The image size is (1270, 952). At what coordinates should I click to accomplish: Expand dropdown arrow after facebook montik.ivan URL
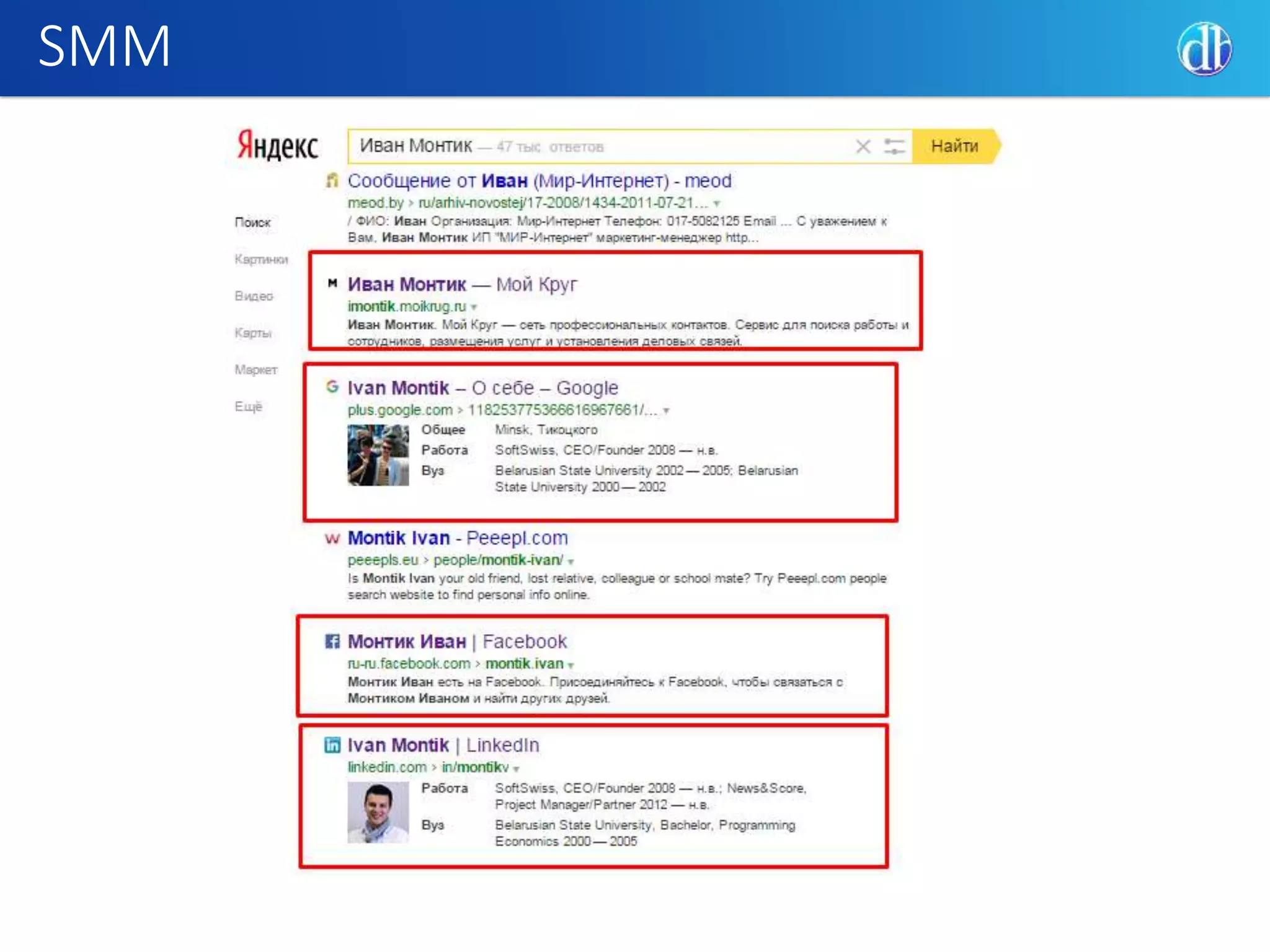pos(571,665)
